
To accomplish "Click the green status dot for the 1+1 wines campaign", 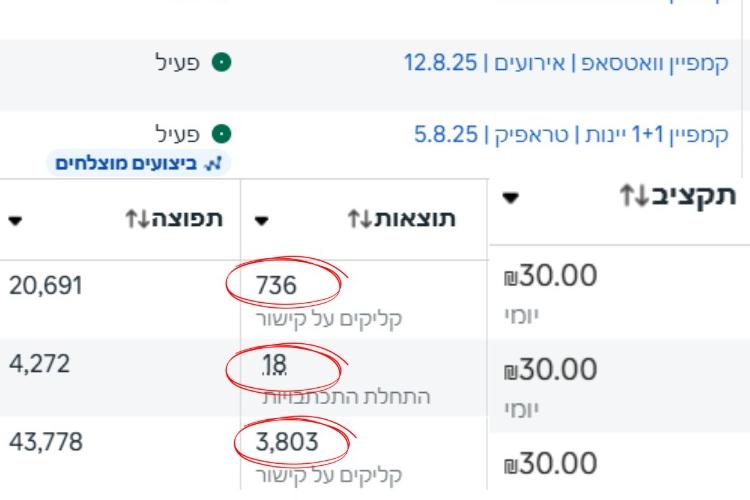I will 223,134.
